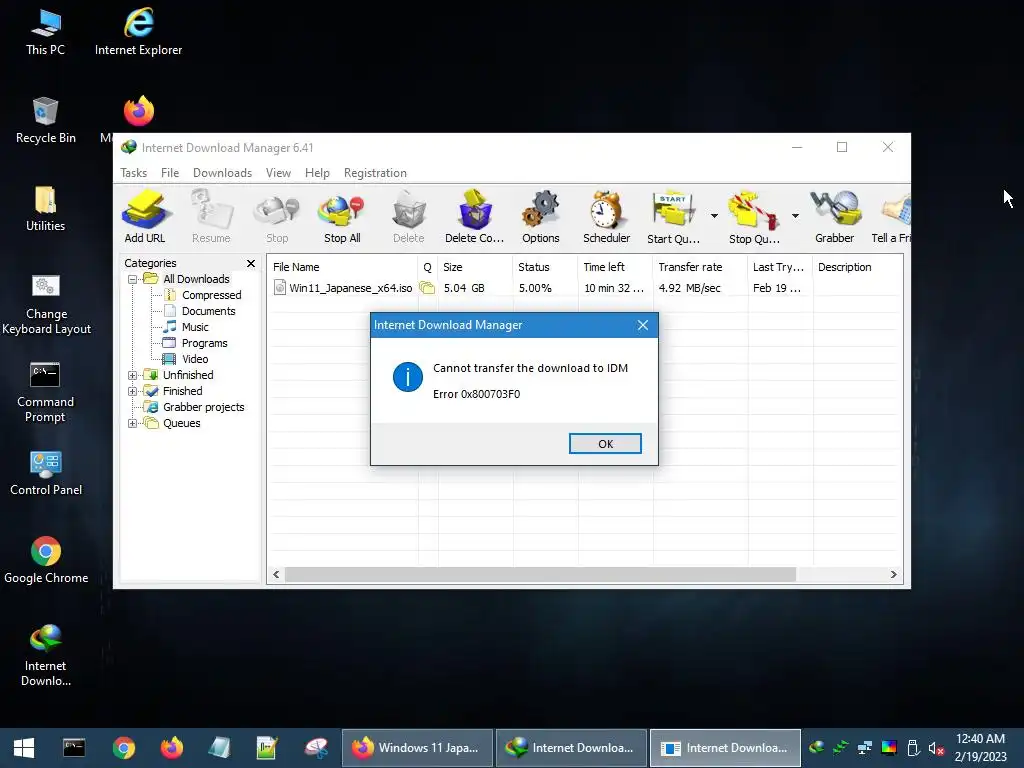This screenshot has width=1024, height=768.
Task: Expand the Unfinished category
Action: click(x=133, y=376)
